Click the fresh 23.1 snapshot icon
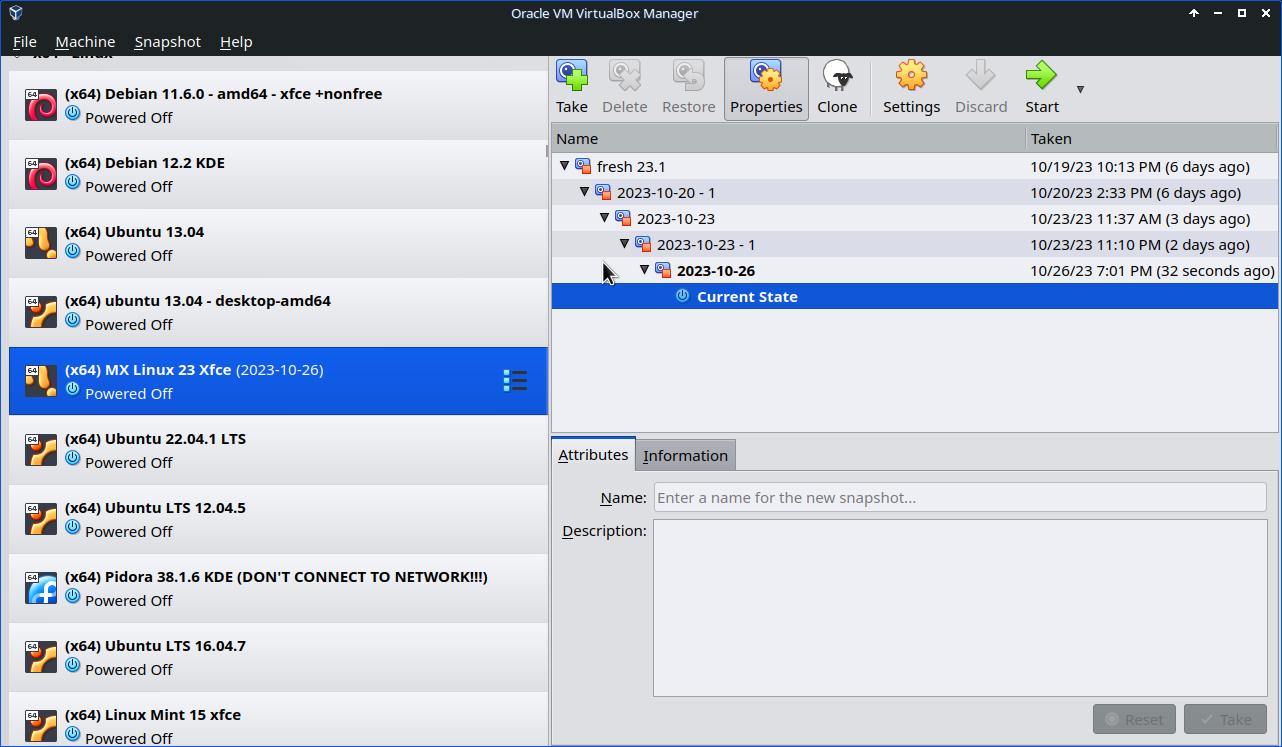The image size is (1282, 747). (x=583, y=166)
